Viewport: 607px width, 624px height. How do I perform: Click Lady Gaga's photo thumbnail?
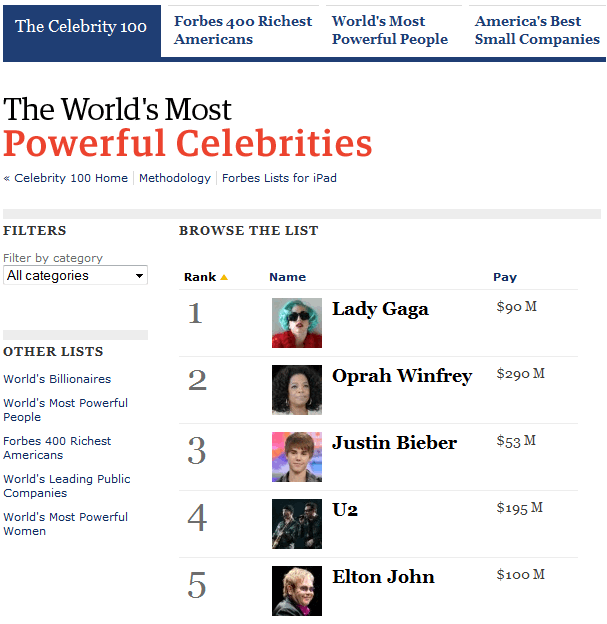297,323
